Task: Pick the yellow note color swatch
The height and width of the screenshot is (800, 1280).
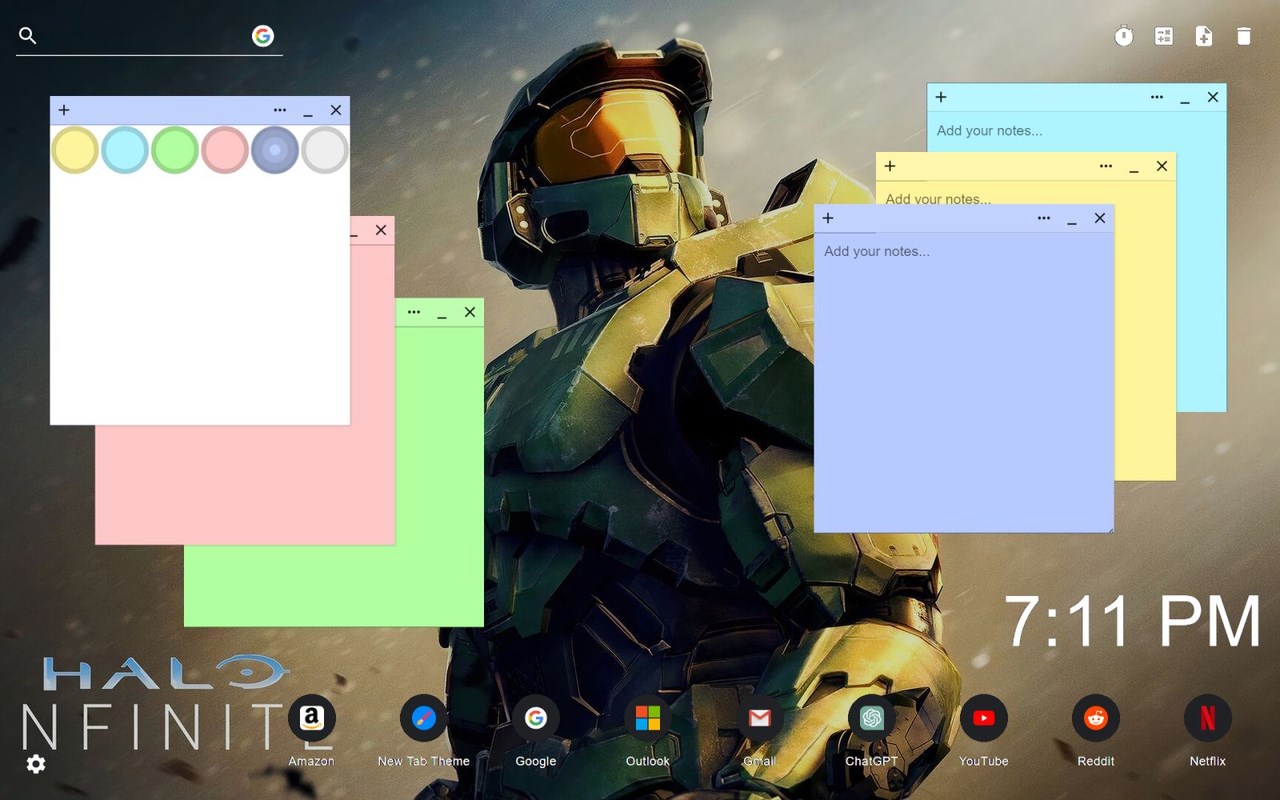Action: click(x=75, y=150)
